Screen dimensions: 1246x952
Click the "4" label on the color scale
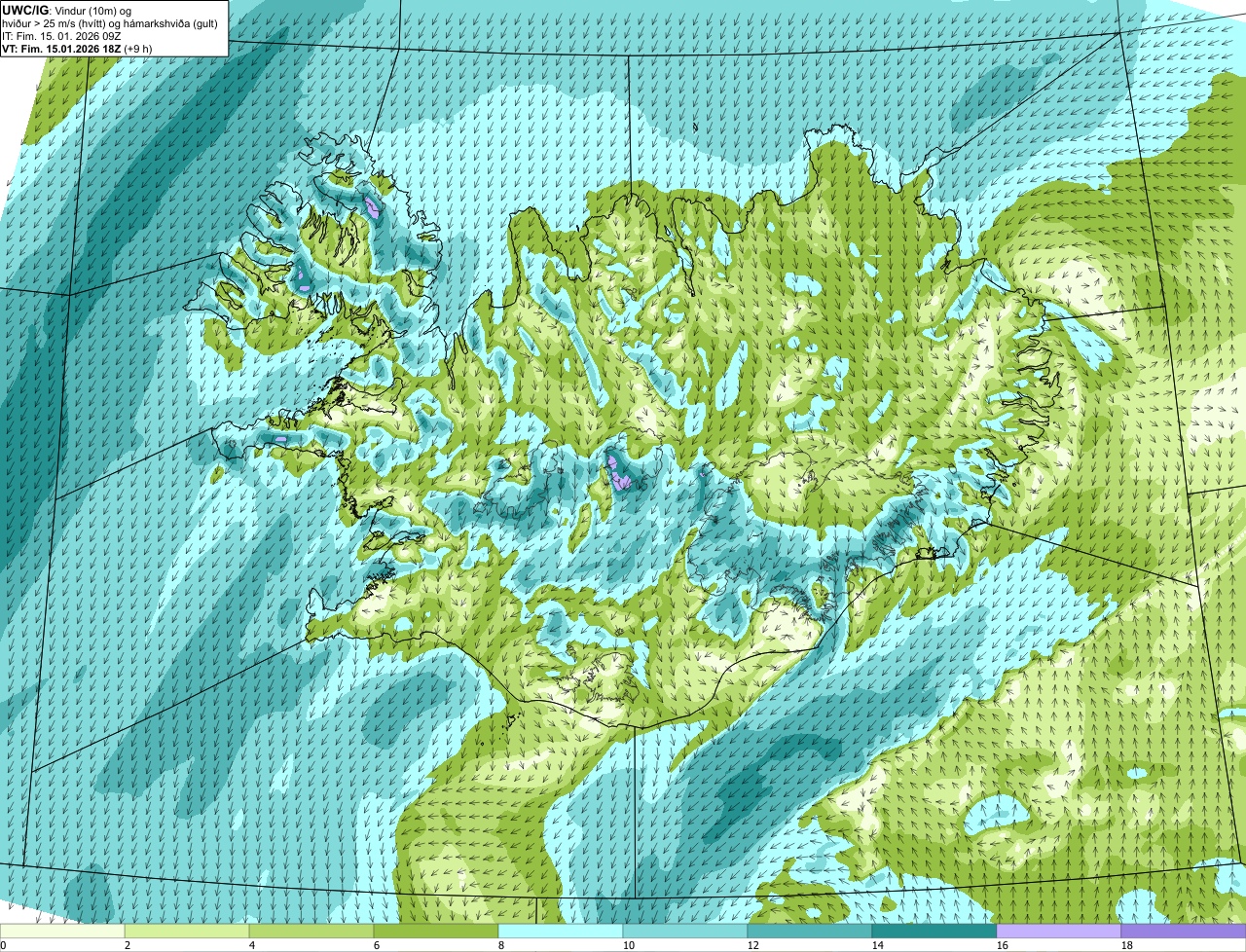252,945
